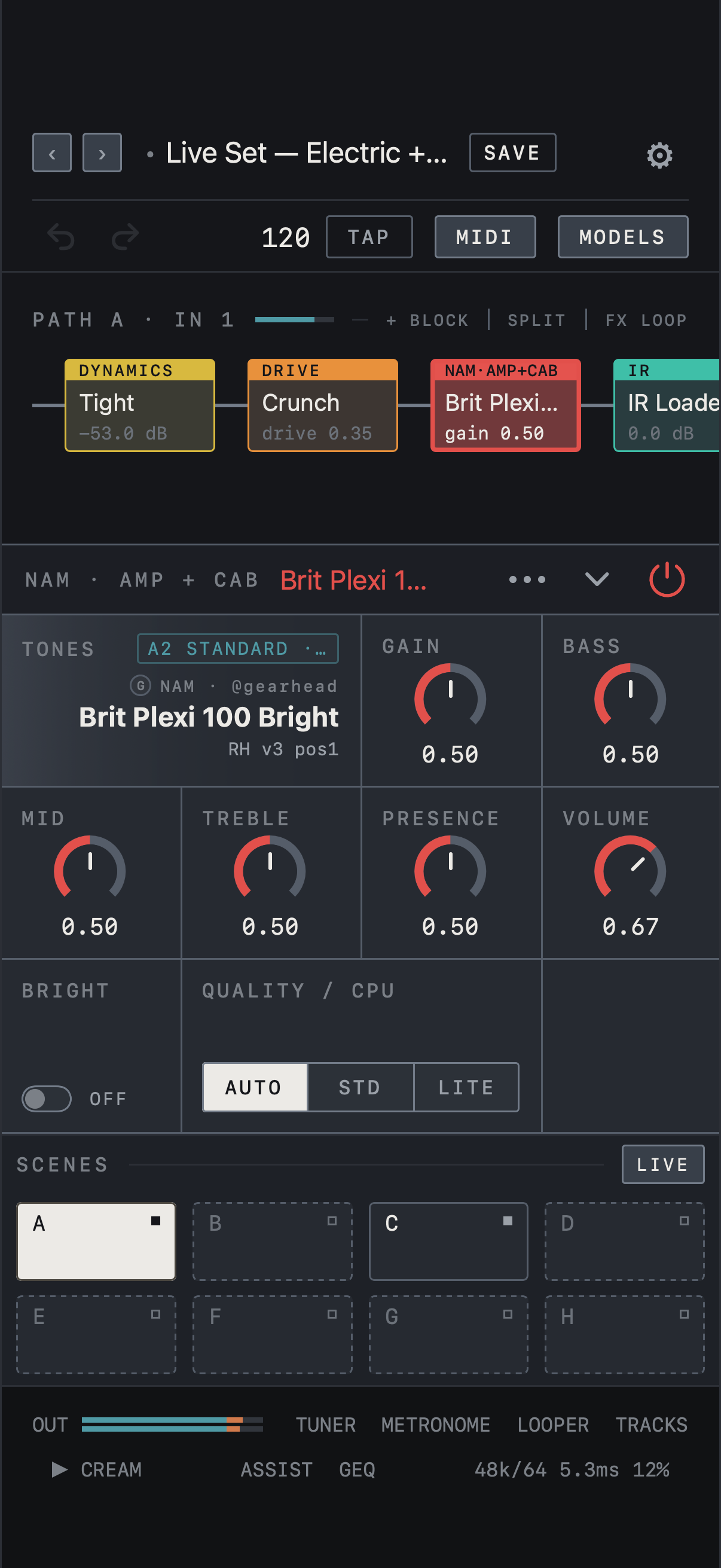This screenshot has height=1568, width=721.
Task: Open settings gear icon
Action: click(659, 155)
